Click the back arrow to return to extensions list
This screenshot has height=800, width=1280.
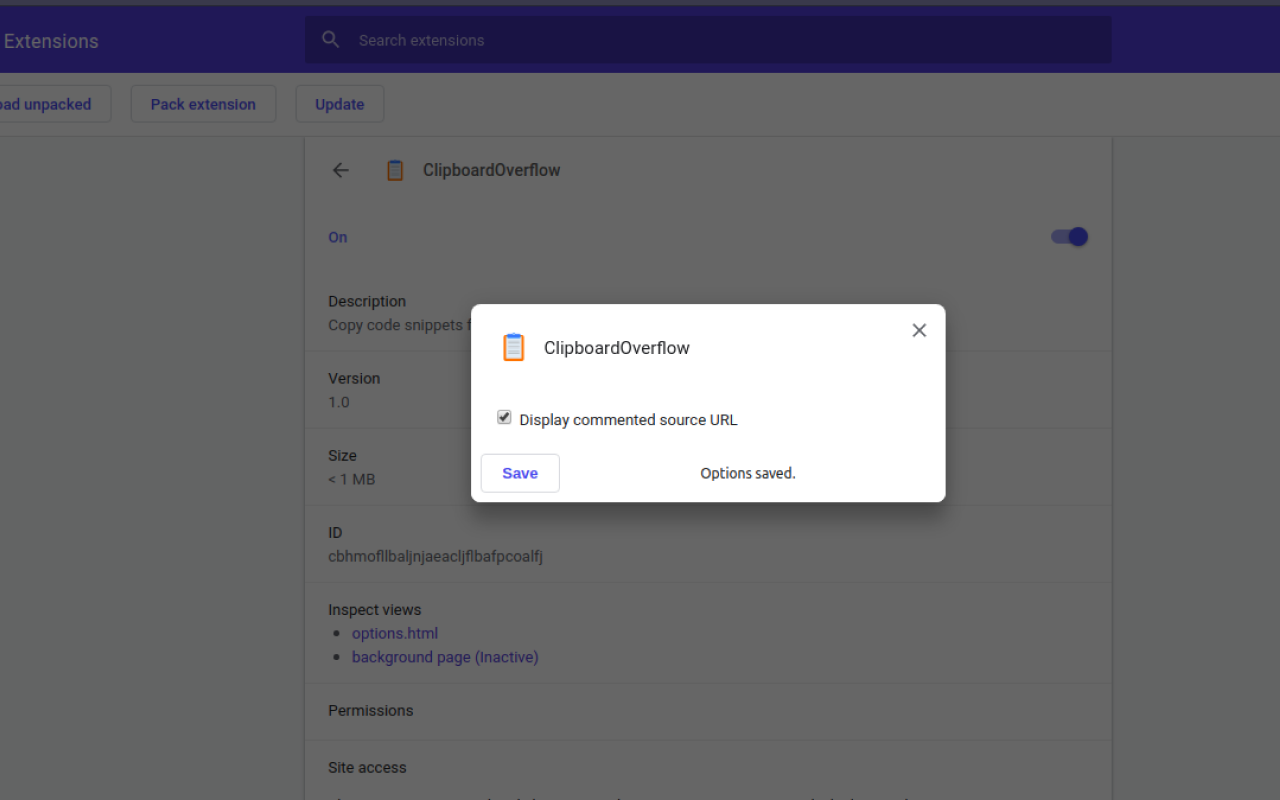coord(340,170)
